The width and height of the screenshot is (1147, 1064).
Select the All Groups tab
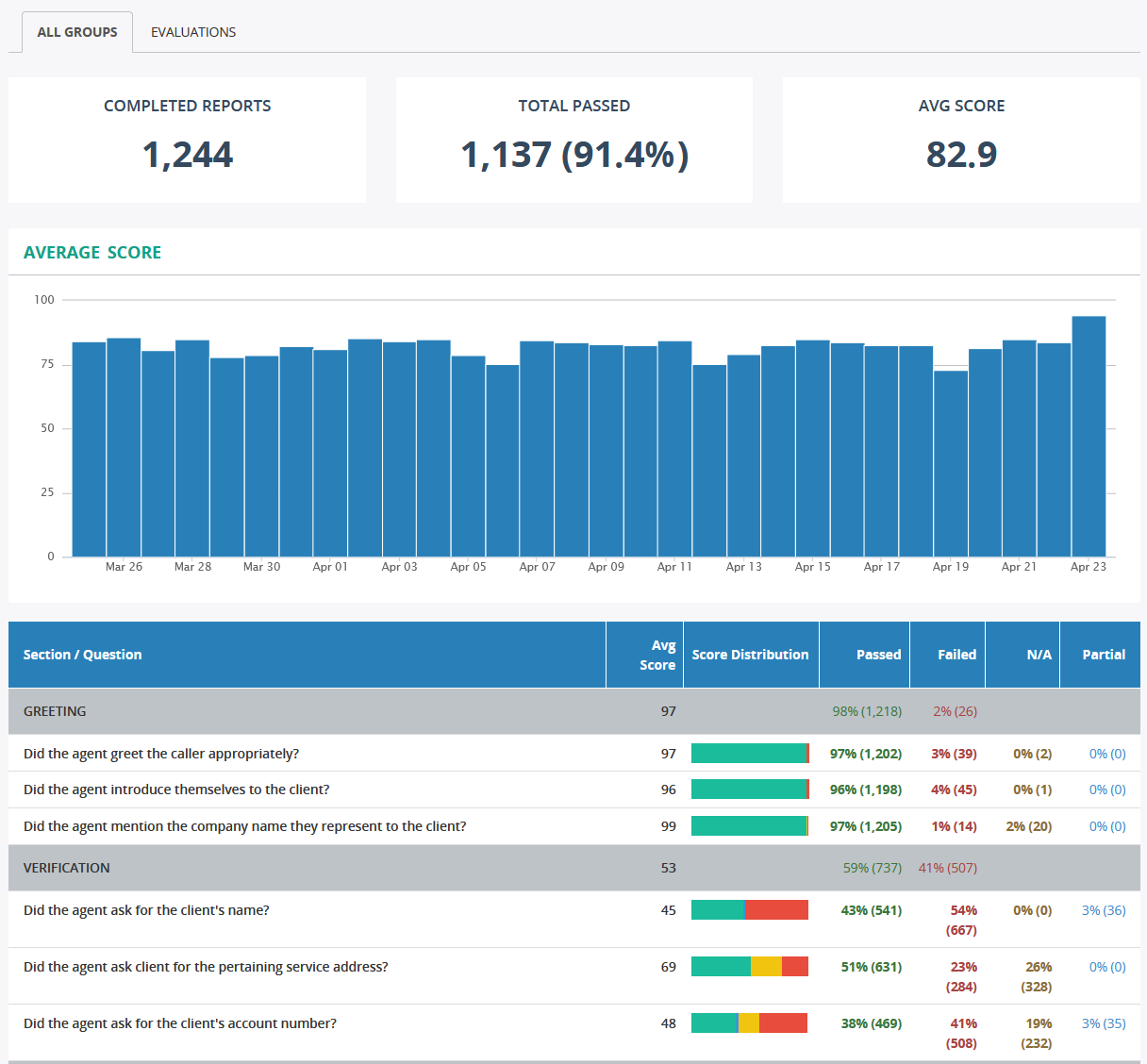point(77,32)
